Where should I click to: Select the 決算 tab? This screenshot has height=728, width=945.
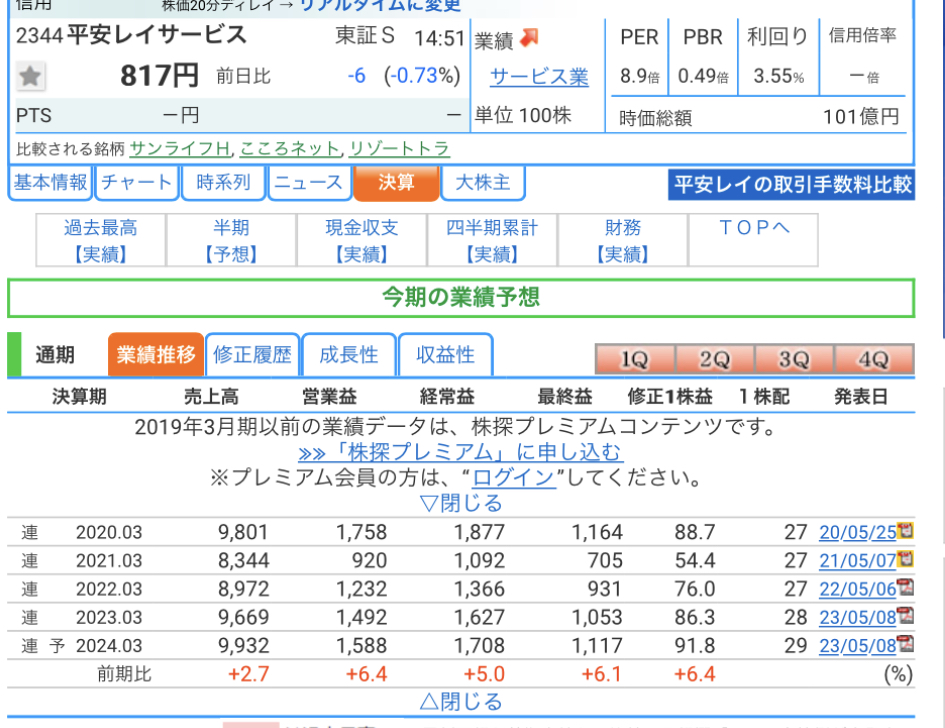point(396,183)
